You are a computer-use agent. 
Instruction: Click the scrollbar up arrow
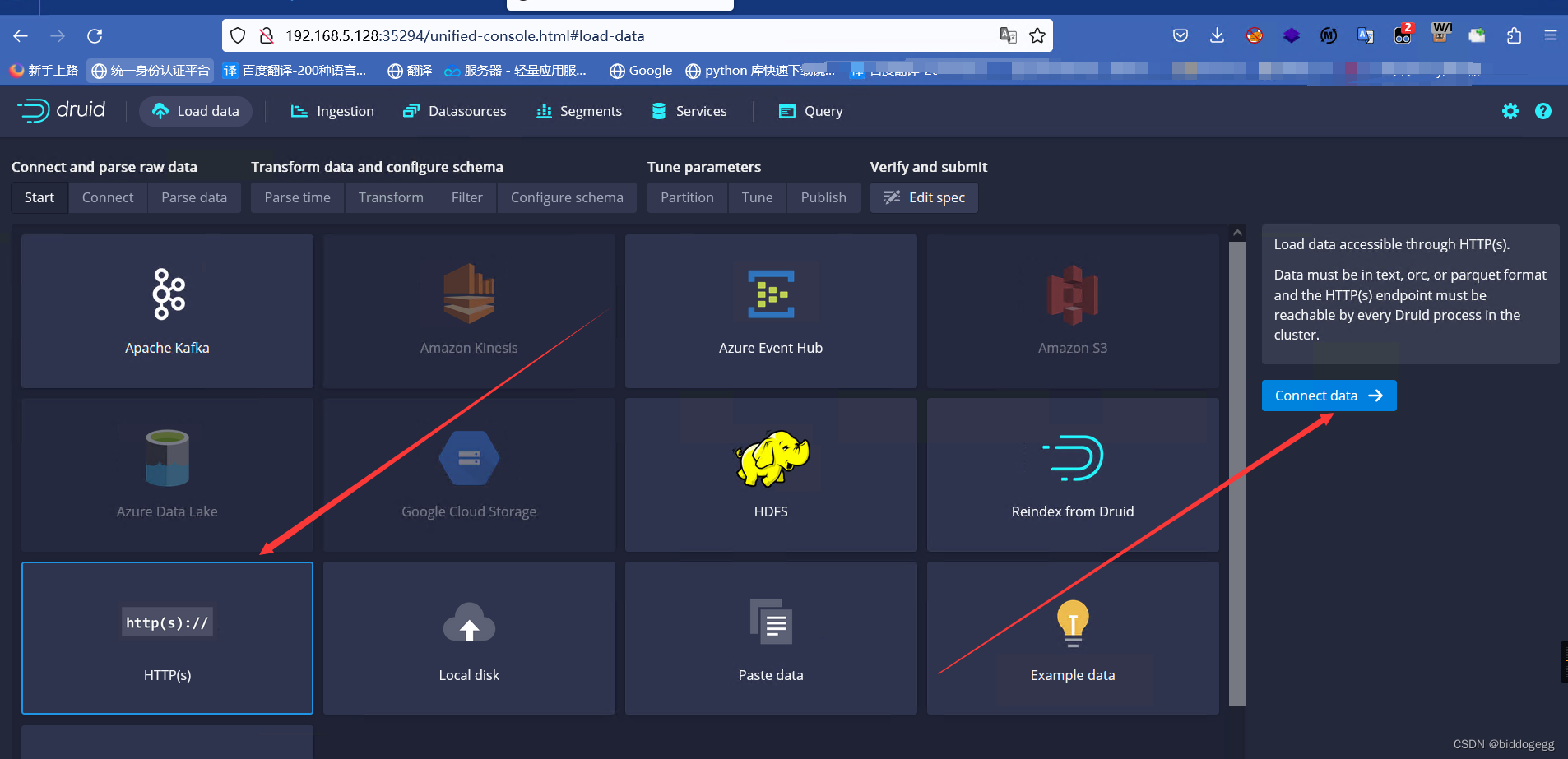click(1237, 234)
